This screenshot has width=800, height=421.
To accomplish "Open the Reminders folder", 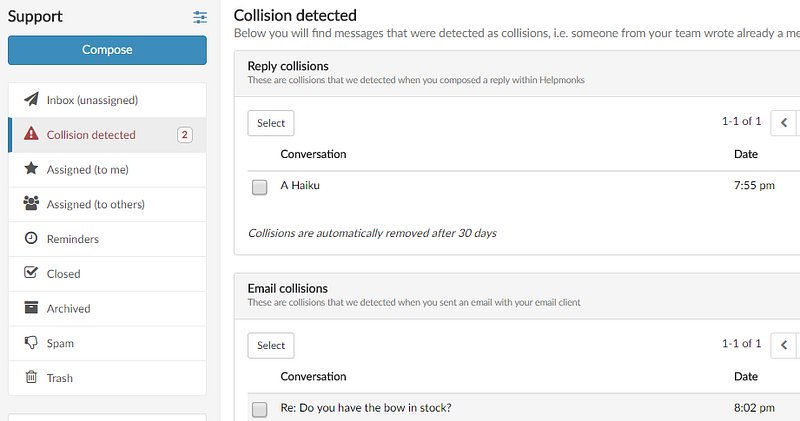I will (107, 239).
